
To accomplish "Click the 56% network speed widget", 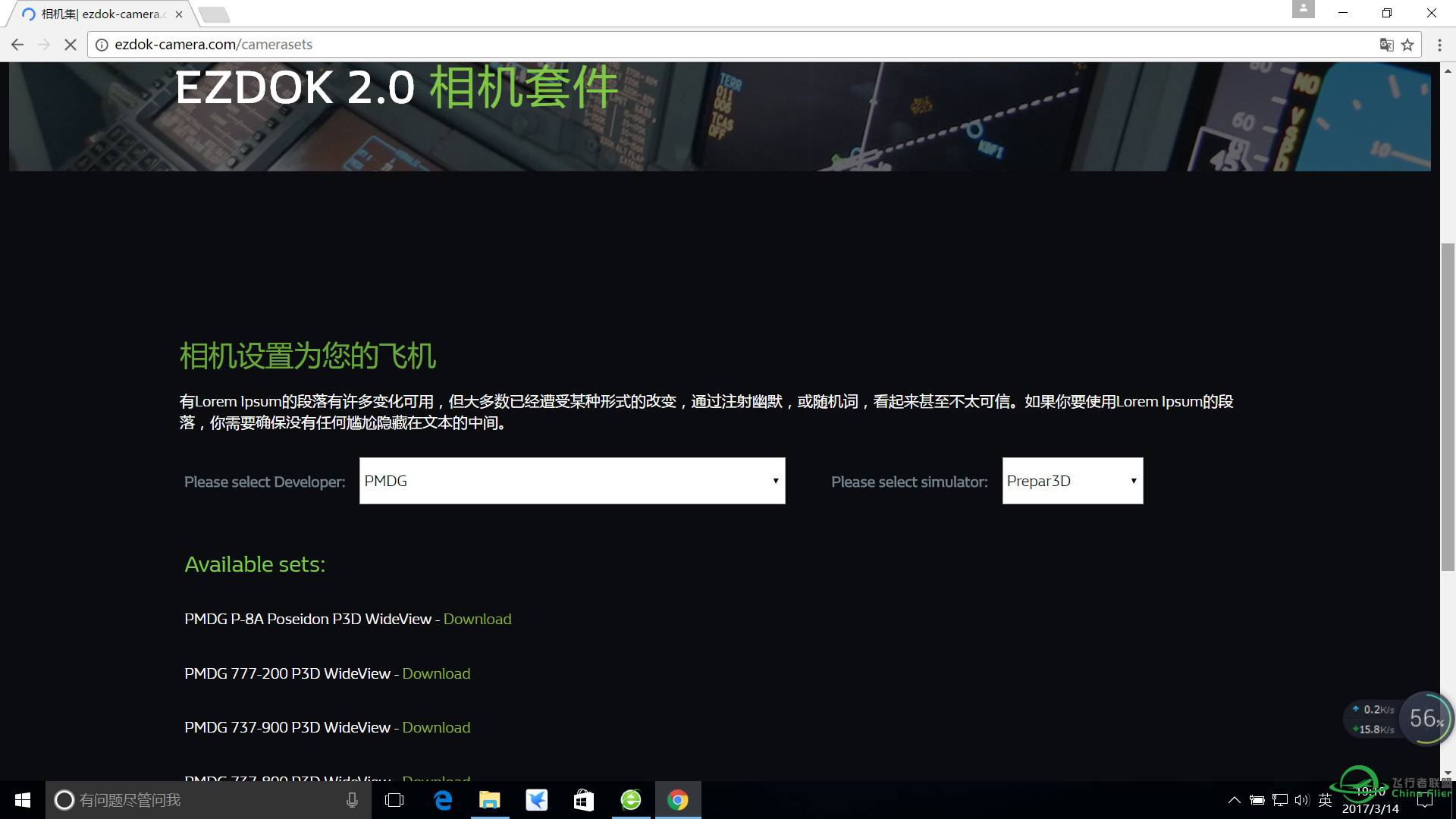I will 1426,718.
